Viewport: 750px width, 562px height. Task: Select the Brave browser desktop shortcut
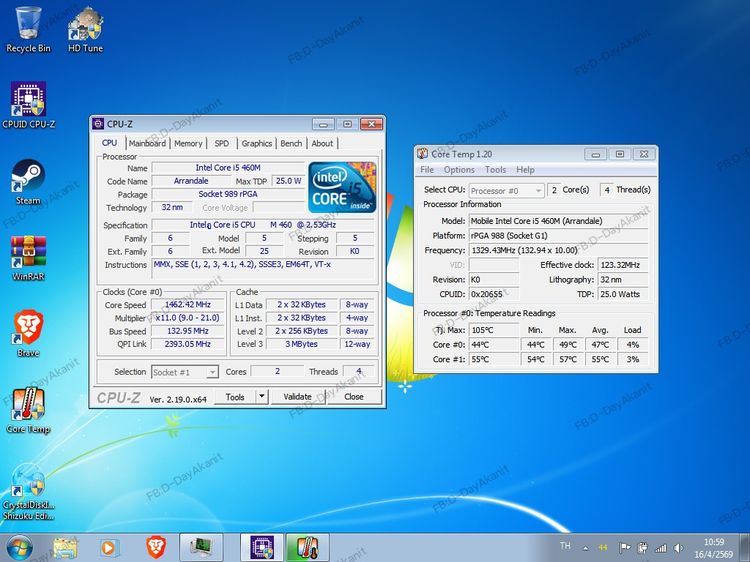(28, 334)
